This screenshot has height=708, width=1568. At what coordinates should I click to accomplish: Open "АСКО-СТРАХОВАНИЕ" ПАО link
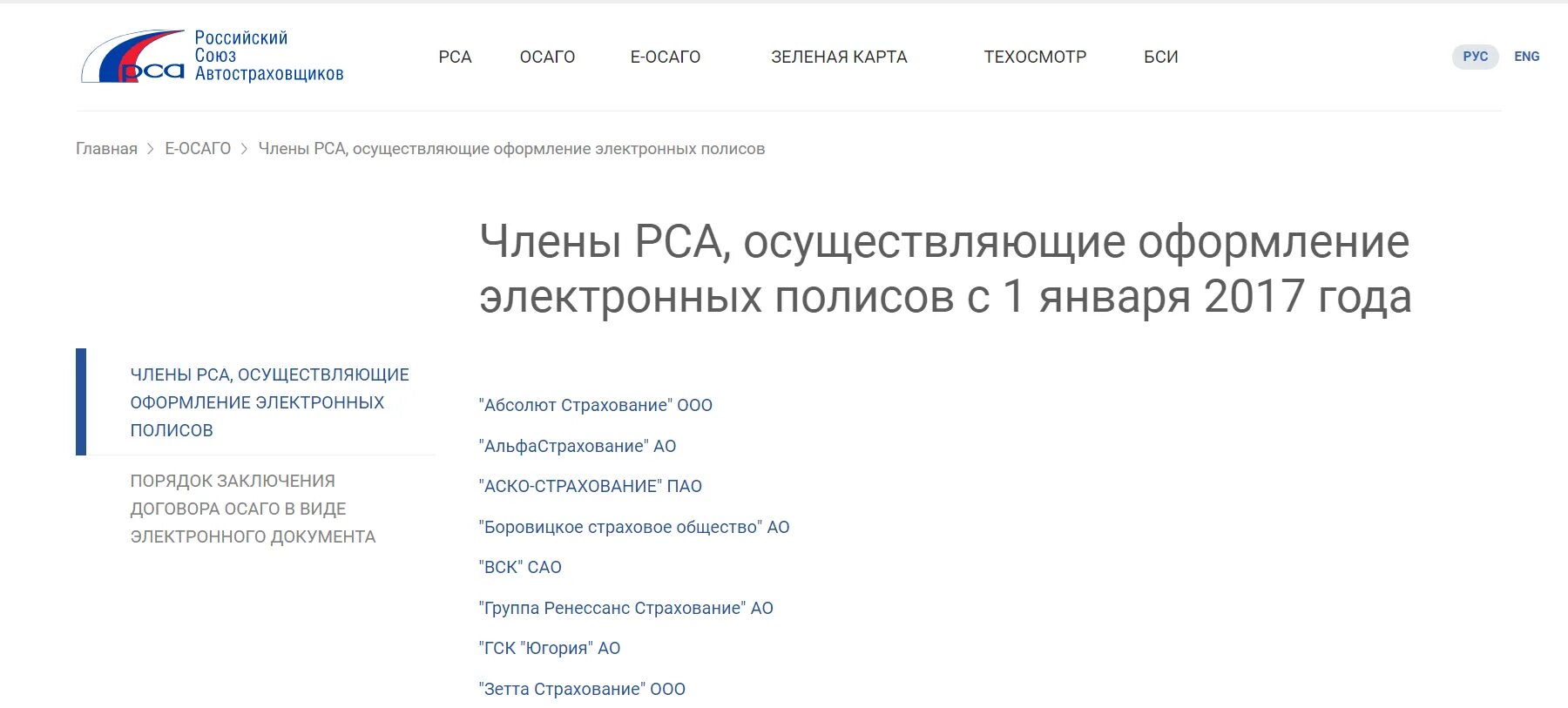coord(591,486)
